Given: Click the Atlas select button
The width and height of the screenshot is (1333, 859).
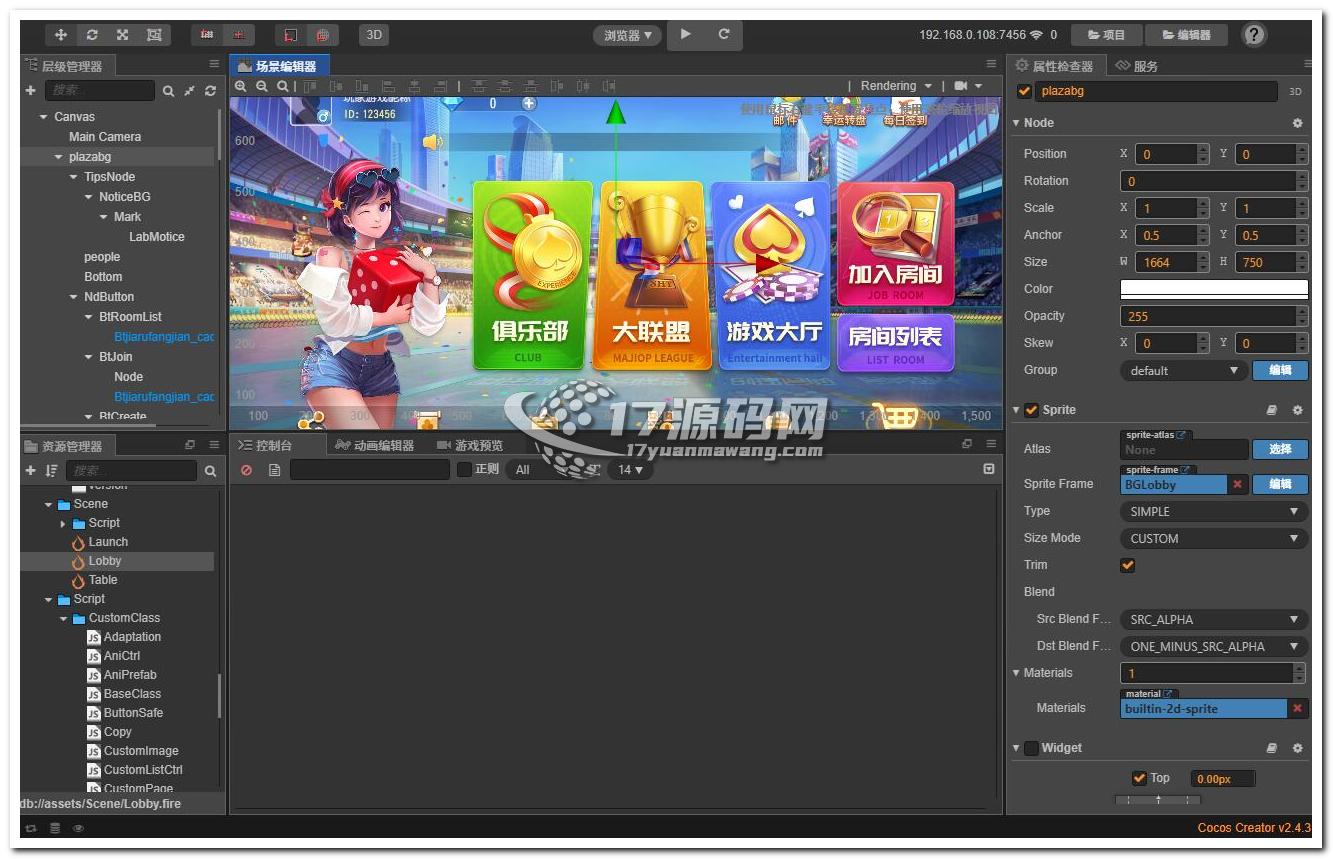Looking at the screenshot, I should (1280, 449).
